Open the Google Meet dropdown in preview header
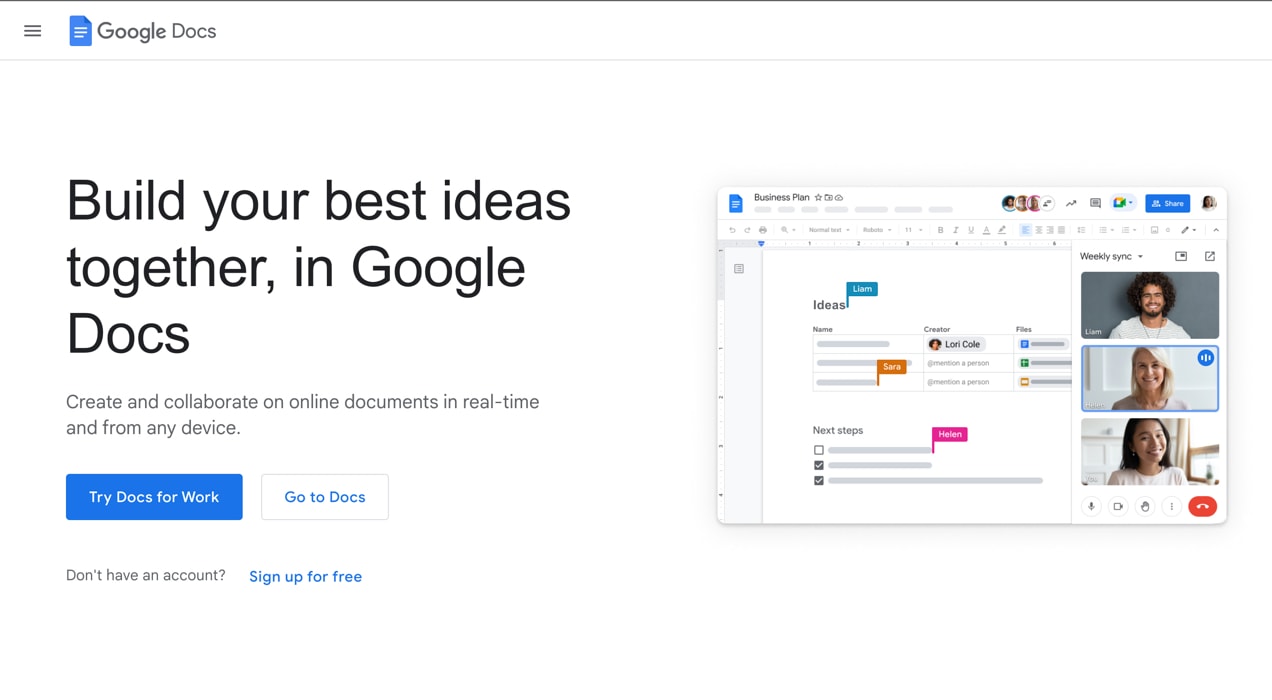 click(1122, 203)
